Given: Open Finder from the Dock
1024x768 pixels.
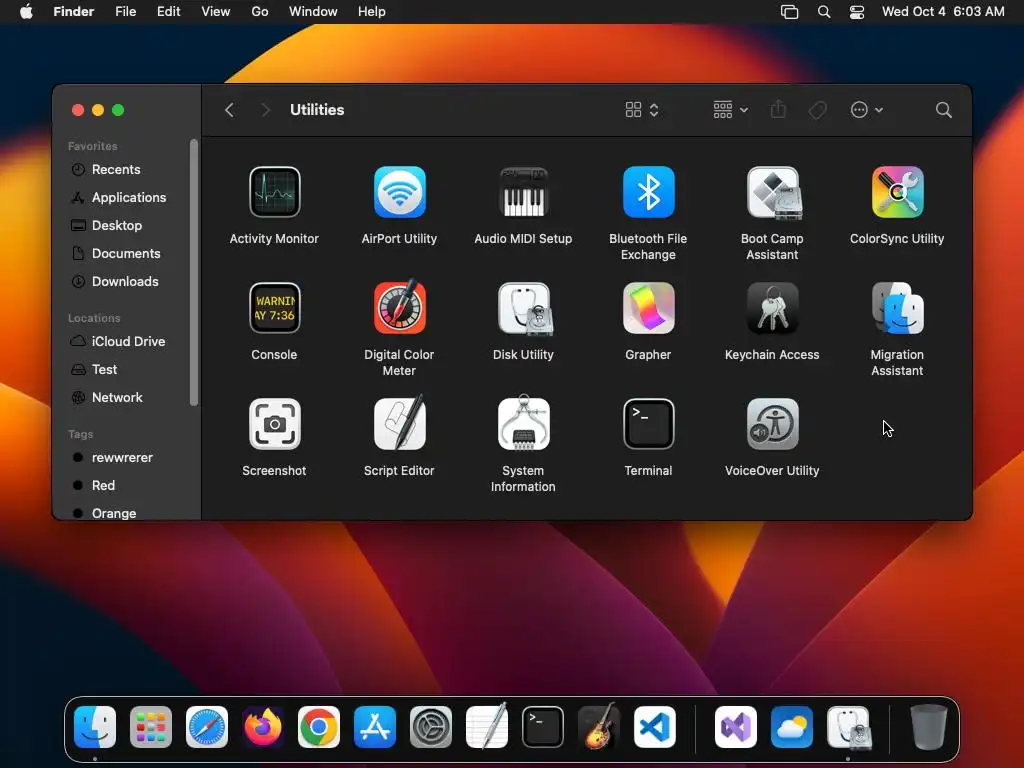Looking at the screenshot, I should [95, 727].
